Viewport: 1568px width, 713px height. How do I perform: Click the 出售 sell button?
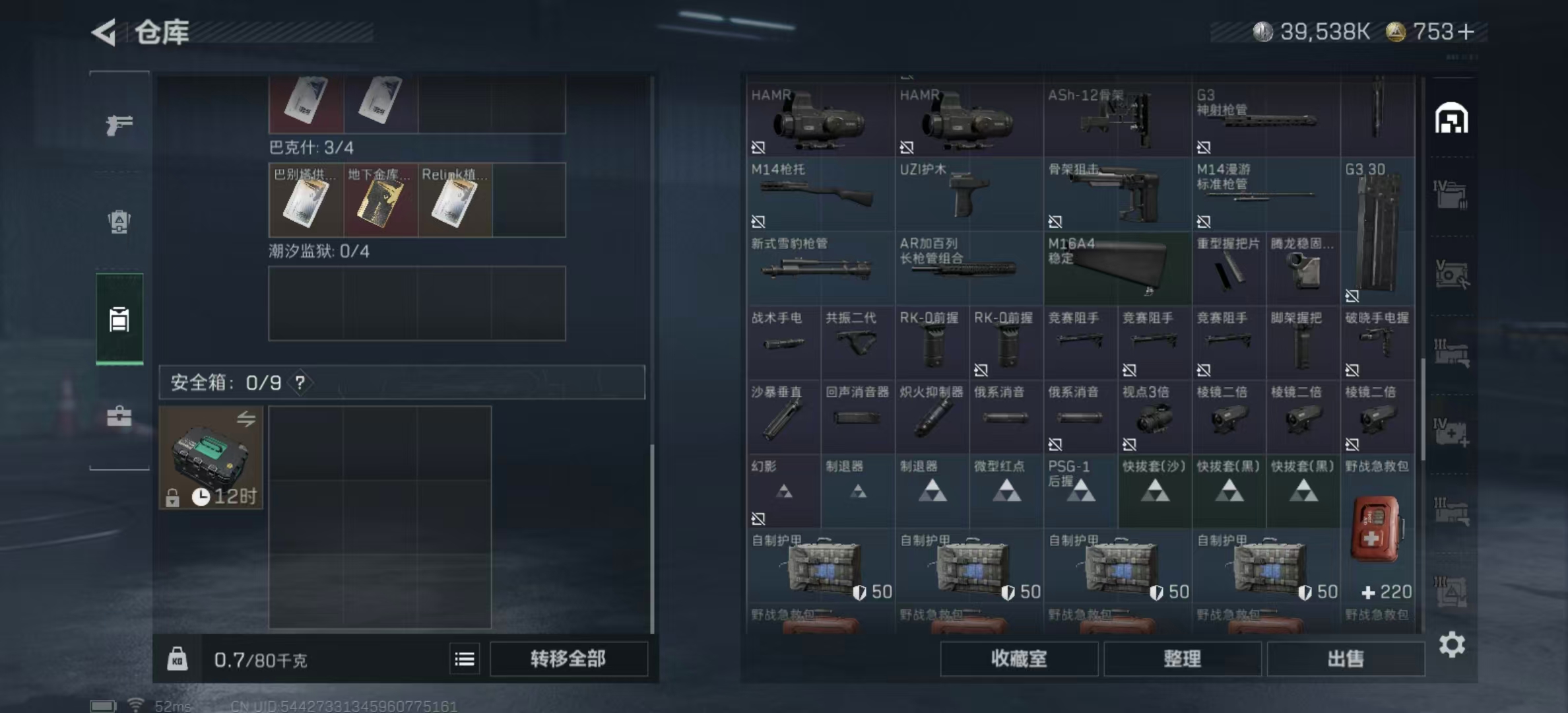pos(1346,659)
